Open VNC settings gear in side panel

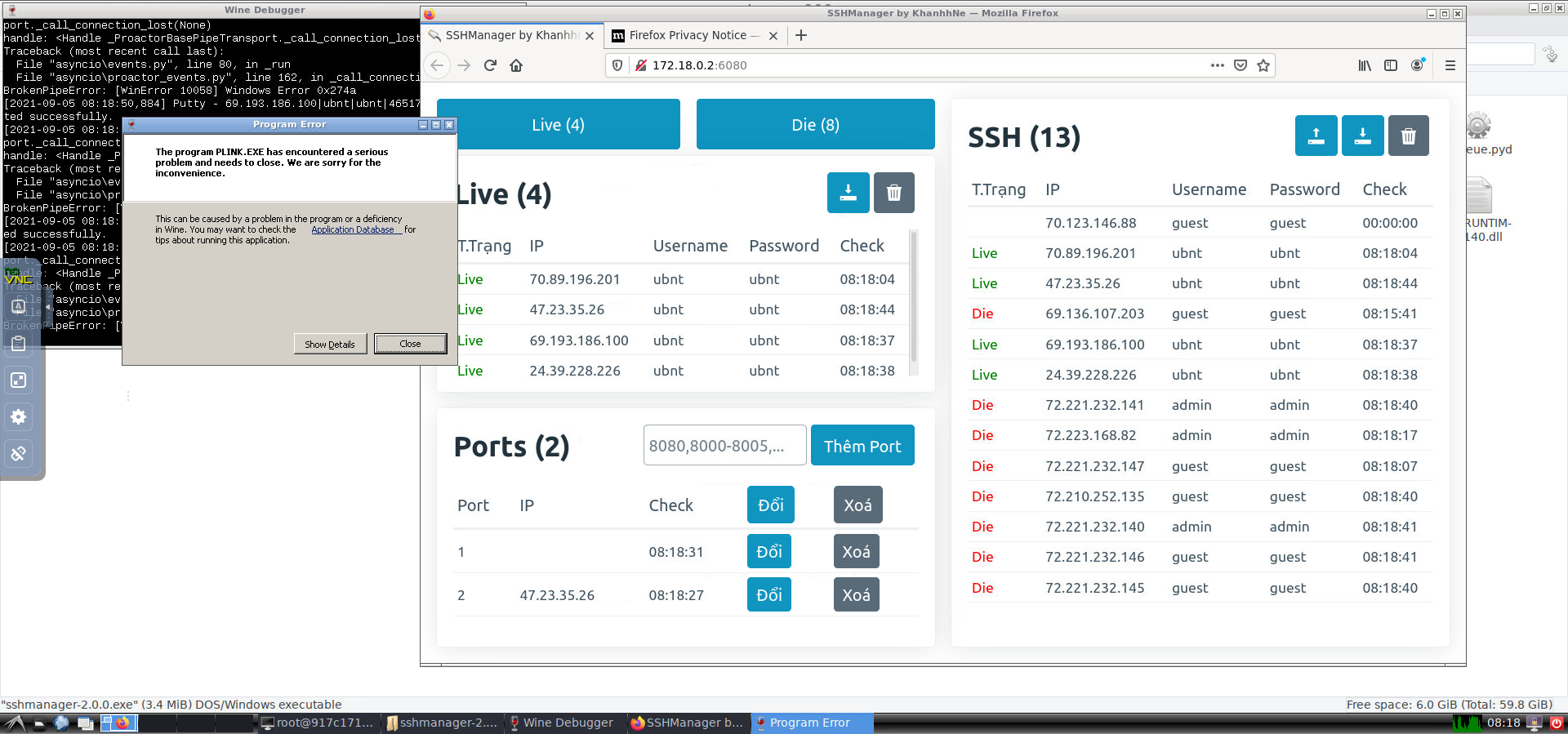pos(18,416)
